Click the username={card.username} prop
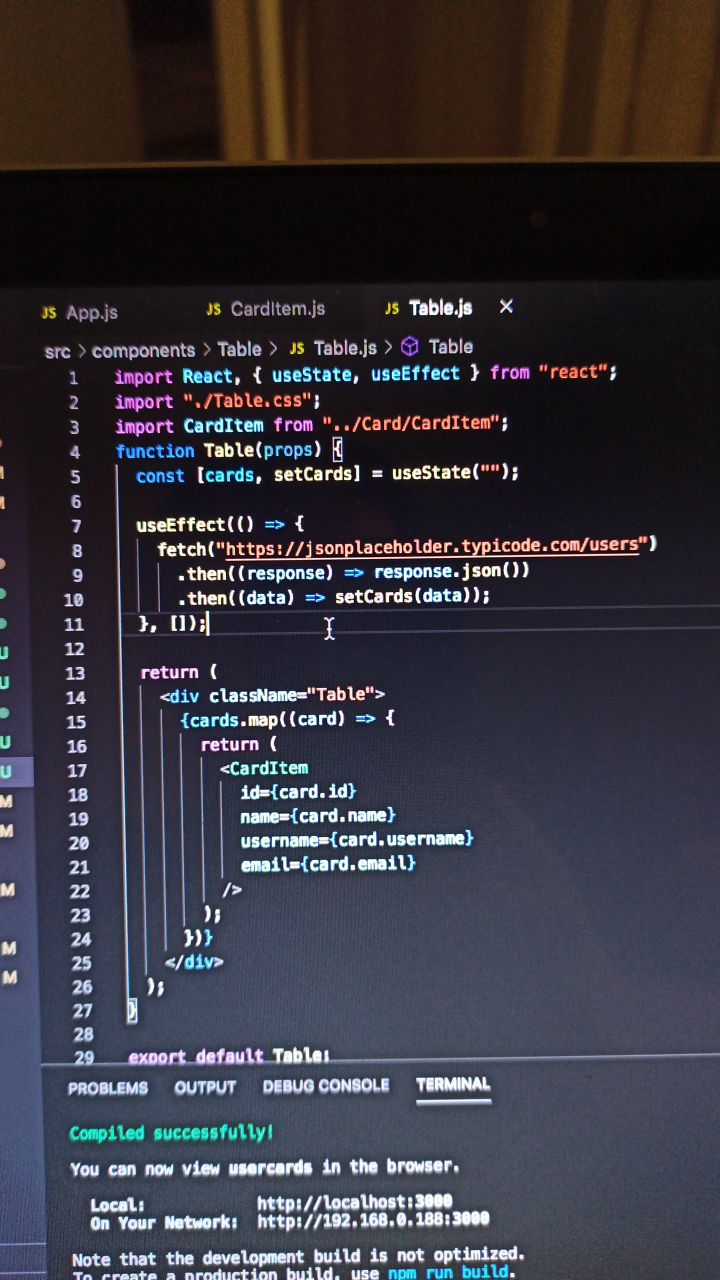The width and height of the screenshot is (720, 1280). pos(357,839)
